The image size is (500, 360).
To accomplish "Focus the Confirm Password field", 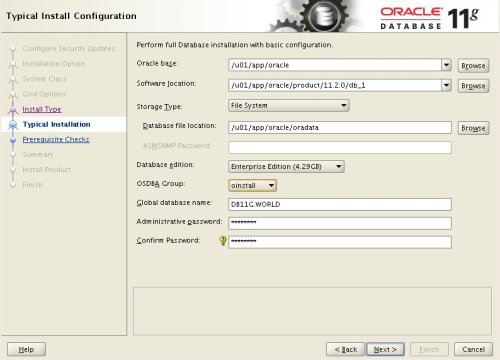I will [340, 242].
